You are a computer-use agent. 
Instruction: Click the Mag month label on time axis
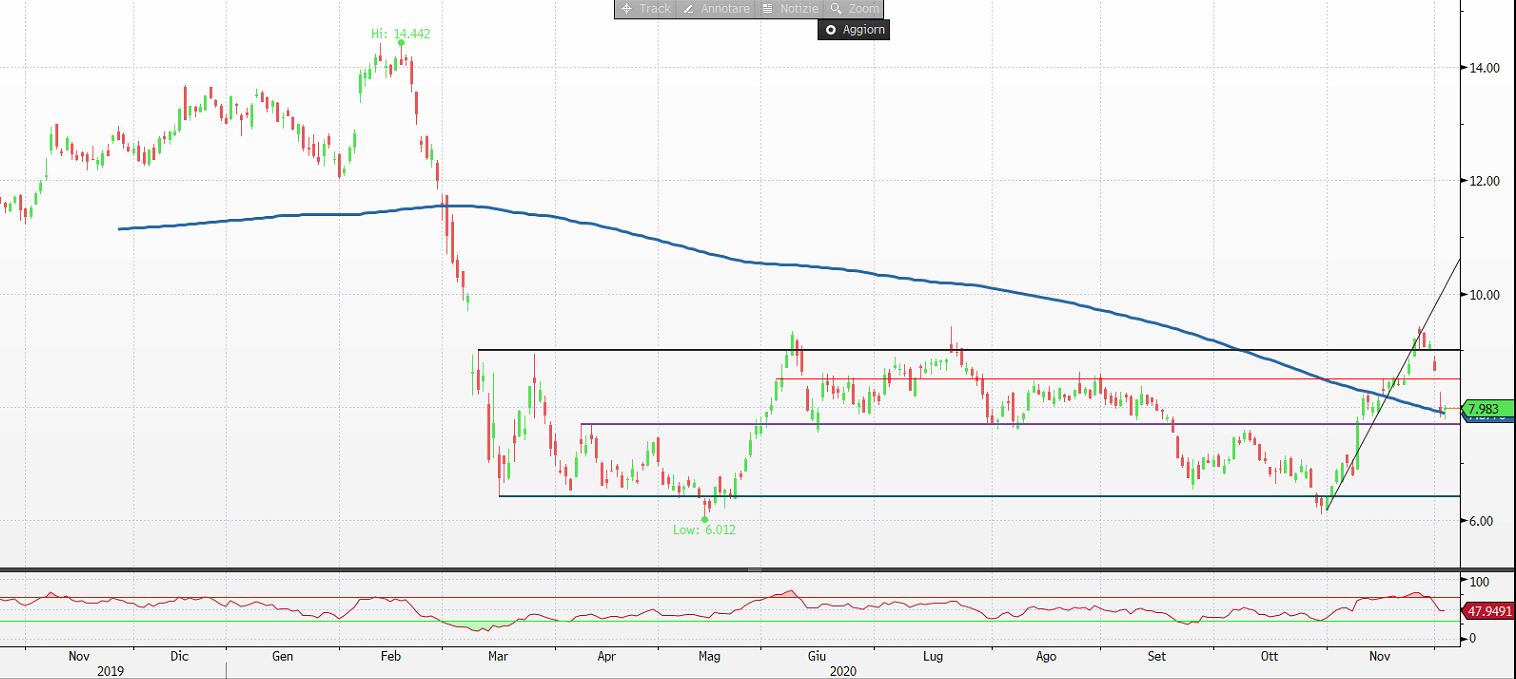709,657
